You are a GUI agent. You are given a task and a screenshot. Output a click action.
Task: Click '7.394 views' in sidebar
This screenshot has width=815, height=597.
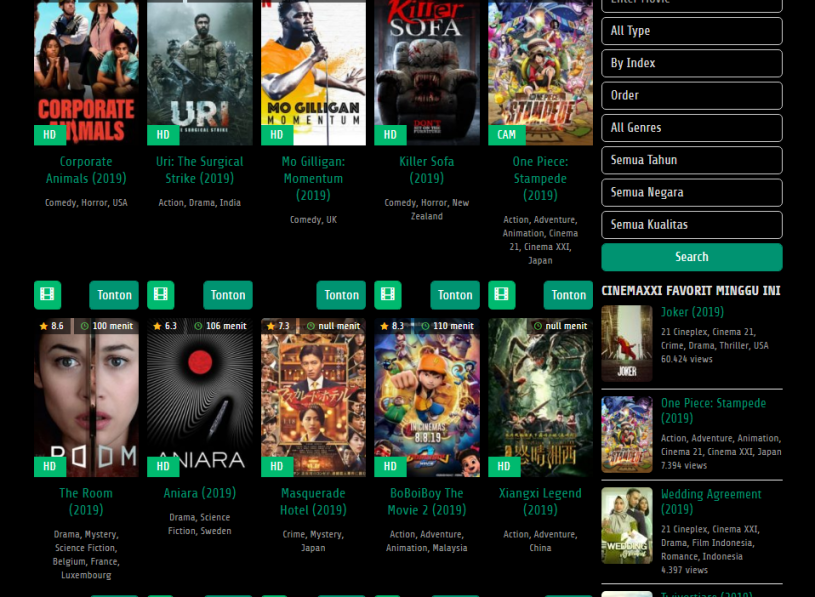pyautogui.click(x=684, y=466)
